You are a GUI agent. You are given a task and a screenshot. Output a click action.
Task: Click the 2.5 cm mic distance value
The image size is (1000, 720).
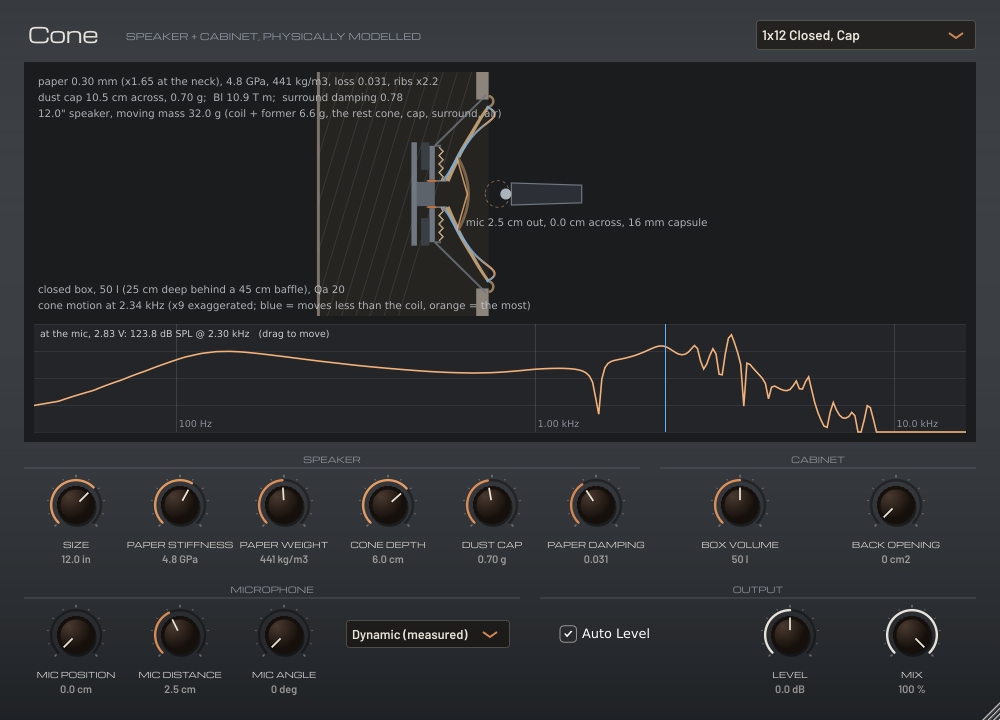(x=180, y=689)
